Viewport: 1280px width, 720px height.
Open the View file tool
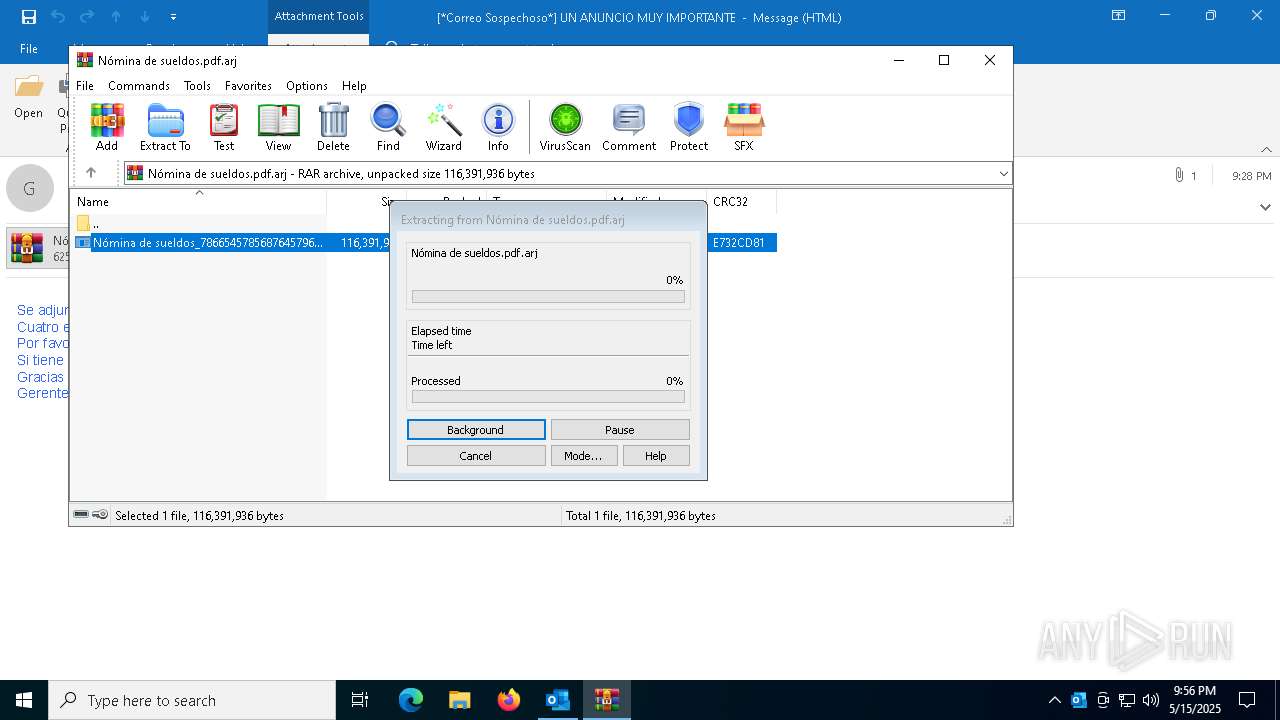(x=278, y=127)
